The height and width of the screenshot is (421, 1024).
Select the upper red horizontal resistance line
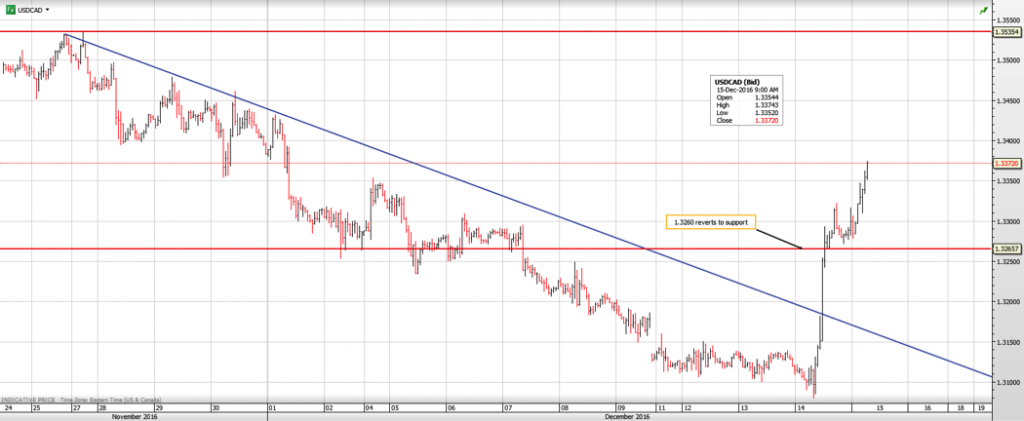pyautogui.click(x=500, y=31)
